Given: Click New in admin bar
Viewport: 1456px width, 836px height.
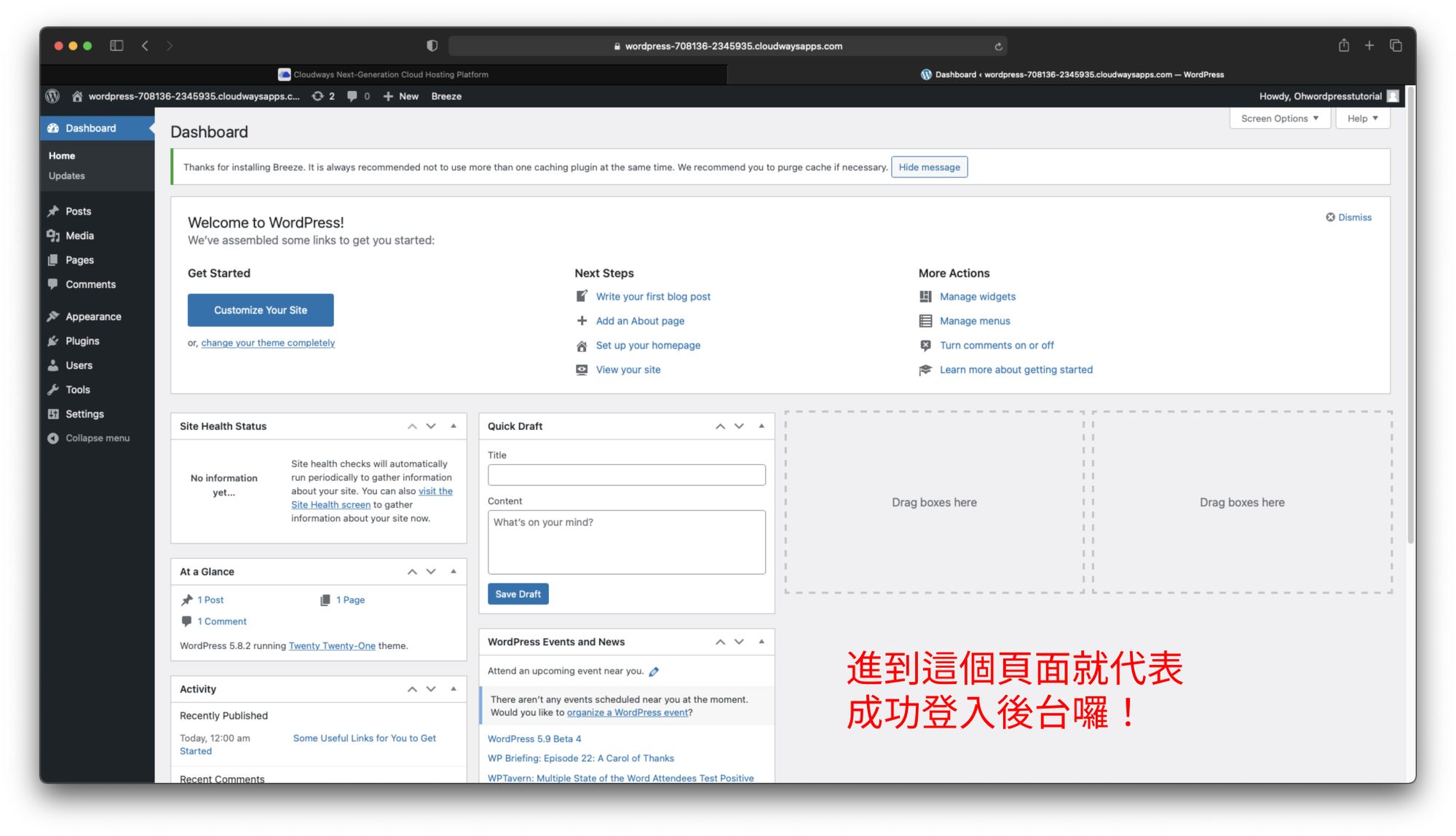Looking at the screenshot, I should 401,96.
